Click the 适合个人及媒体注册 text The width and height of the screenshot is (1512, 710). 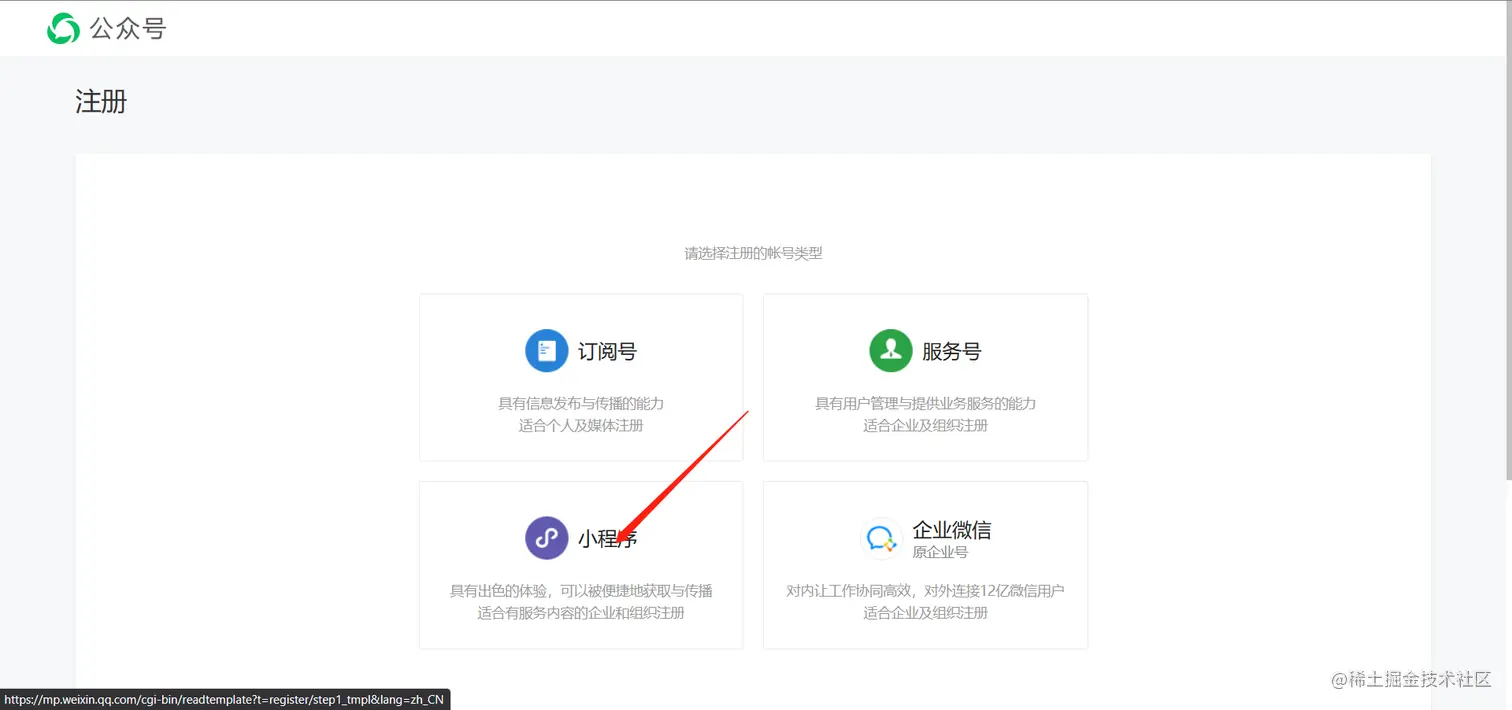pos(581,426)
